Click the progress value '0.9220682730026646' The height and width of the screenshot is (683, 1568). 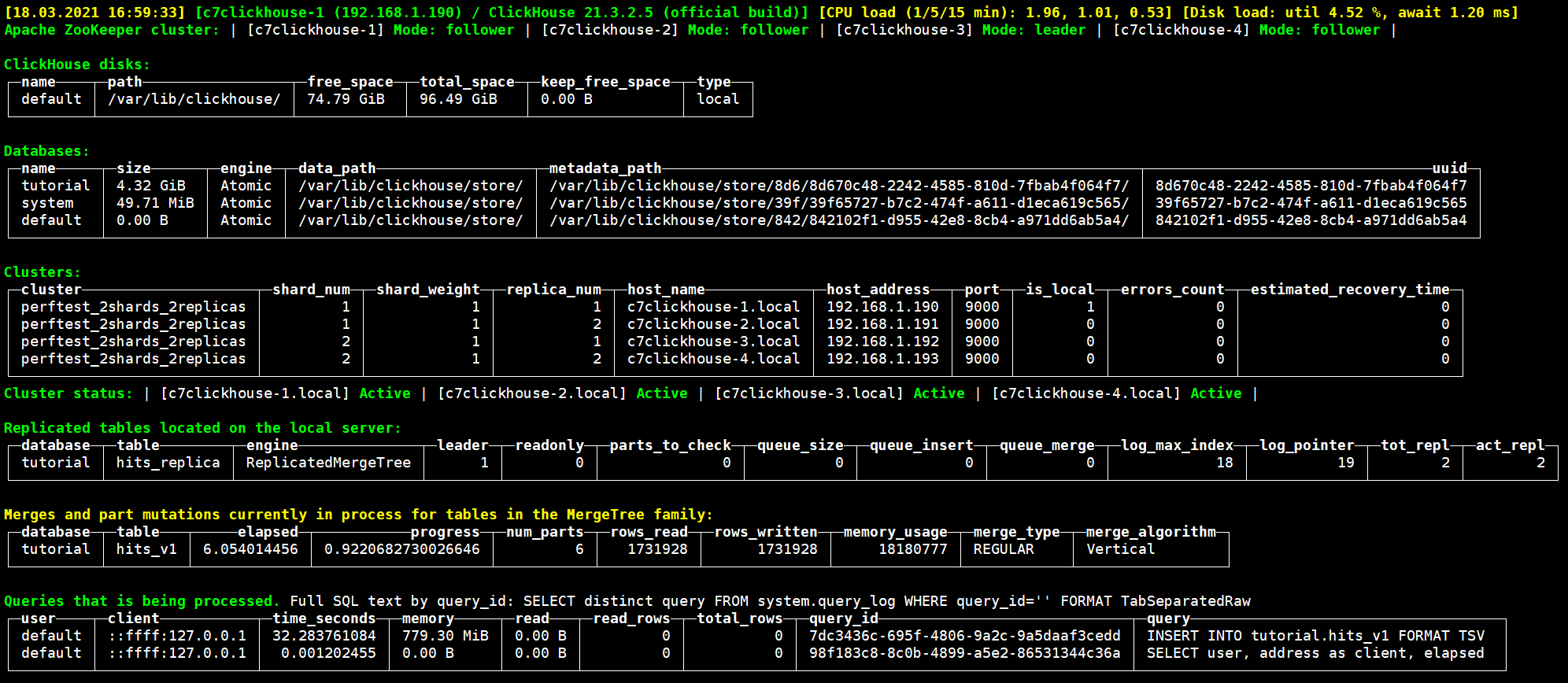pos(401,549)
